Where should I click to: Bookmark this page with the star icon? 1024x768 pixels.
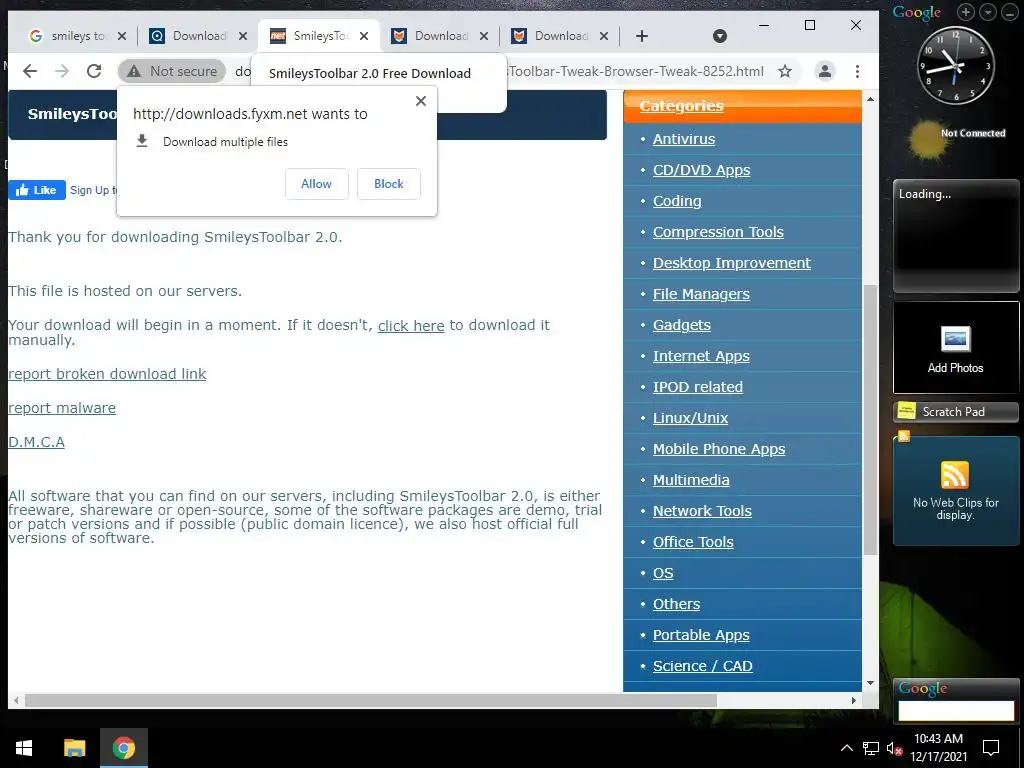[x=785, y=71]
